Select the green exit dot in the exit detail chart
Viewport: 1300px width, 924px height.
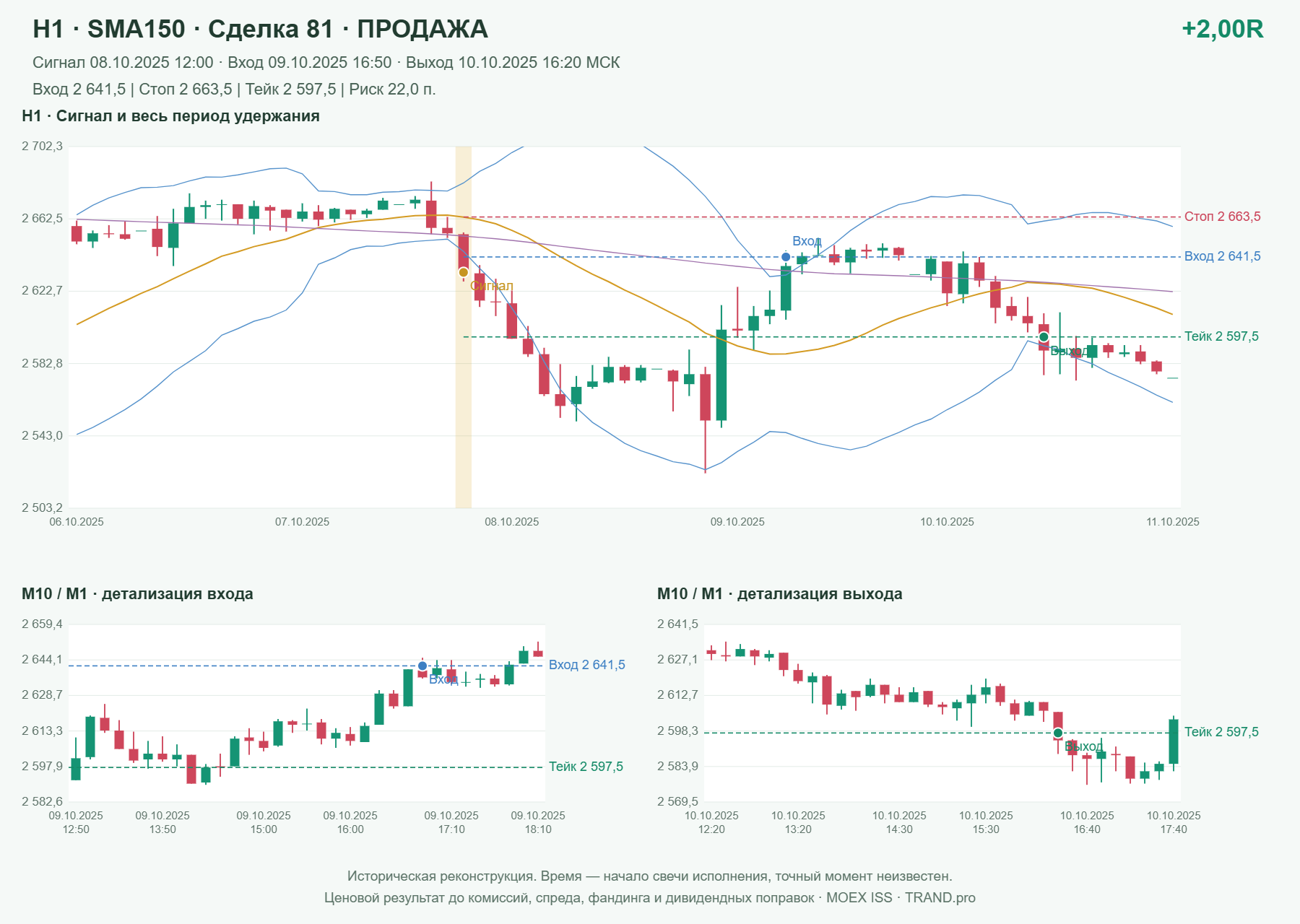tap(1058, 733)
